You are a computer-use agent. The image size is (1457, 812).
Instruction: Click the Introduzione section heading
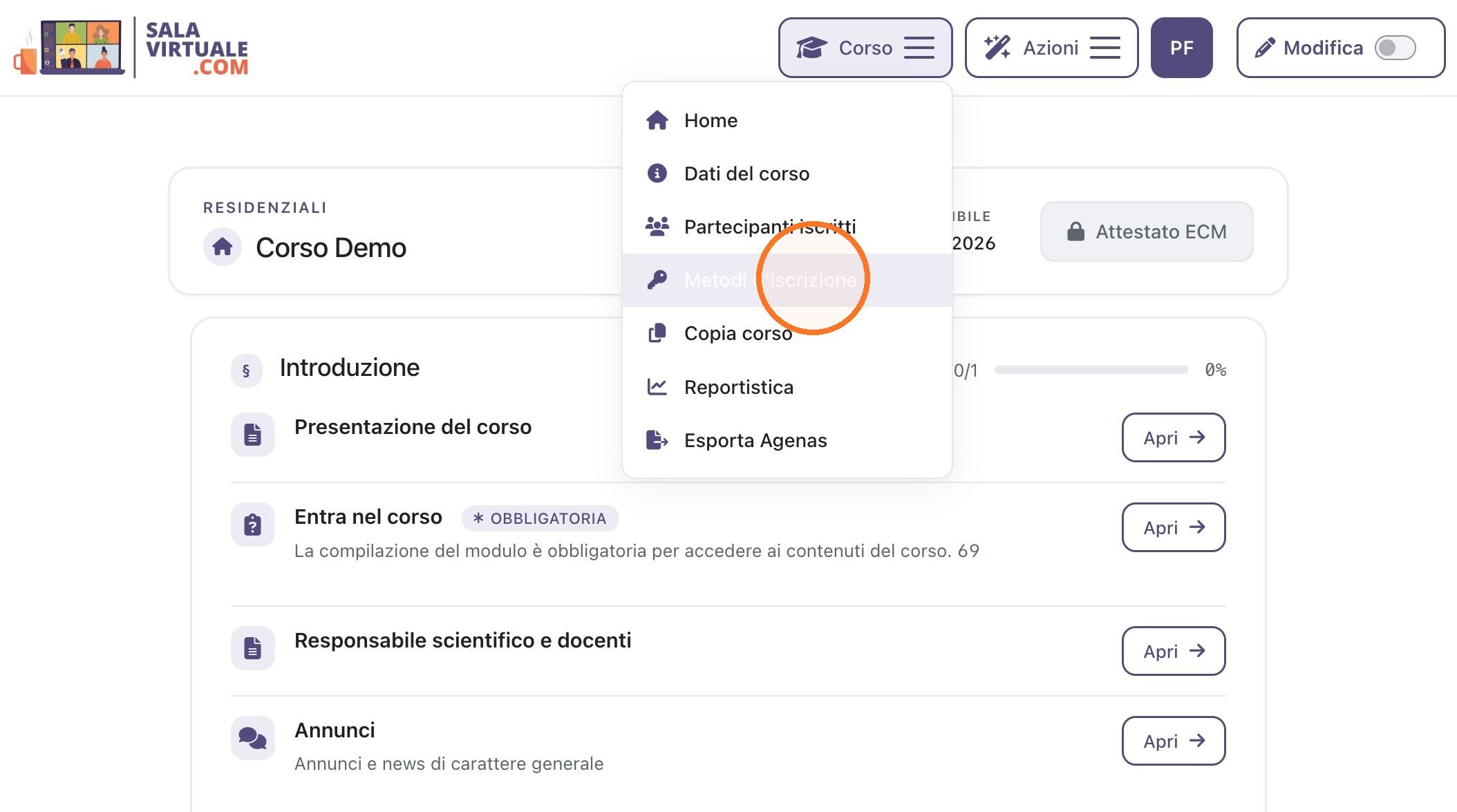coord(350,368)
